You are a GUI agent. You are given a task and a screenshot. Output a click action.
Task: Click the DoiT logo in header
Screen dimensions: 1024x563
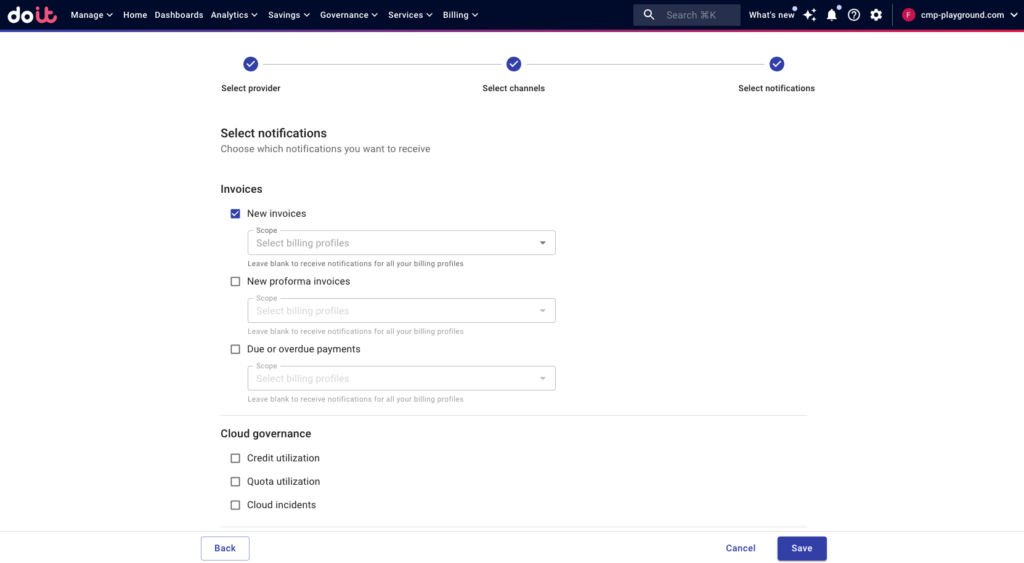point(33,15)
